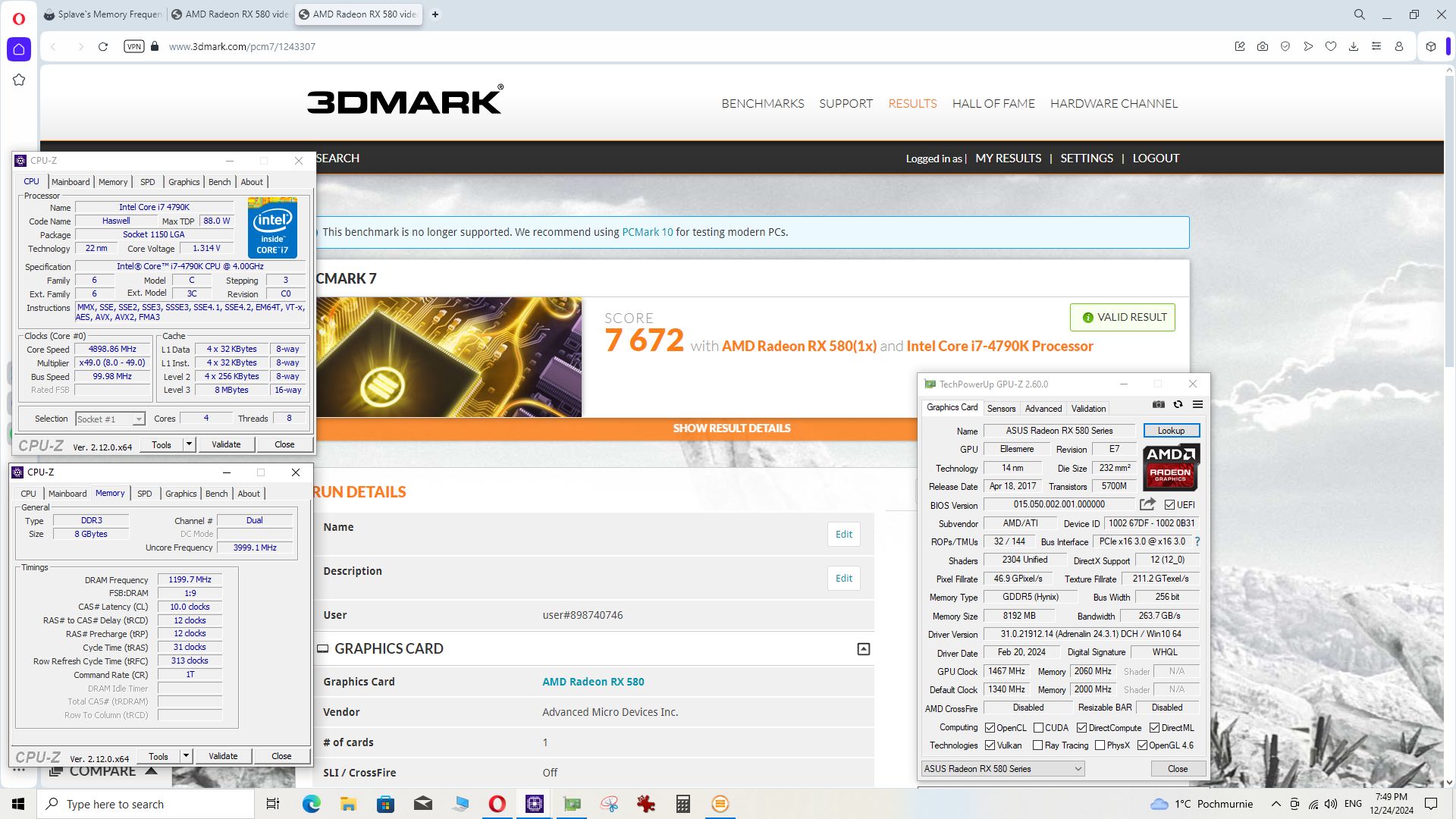Collapse the Graphics Card section on 3DMark page
This screenshot has width=1456, height=819.
(x=863, y=649)
